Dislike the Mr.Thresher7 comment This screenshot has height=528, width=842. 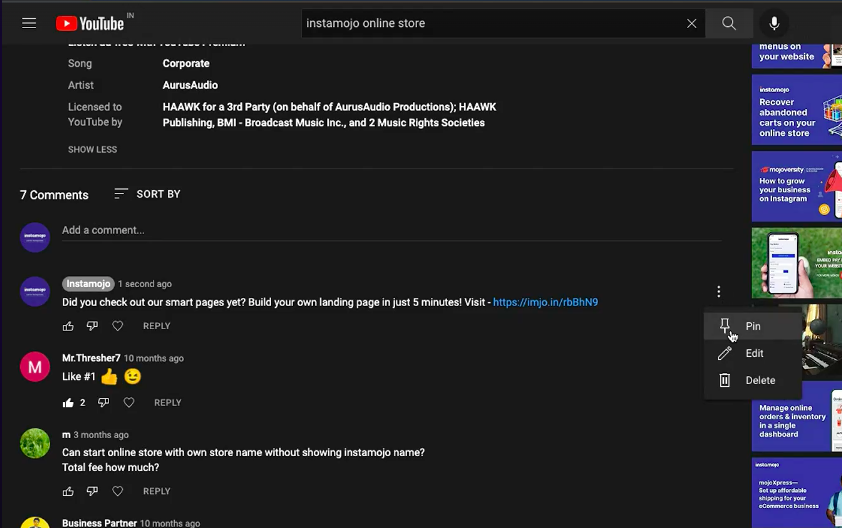click(103, 403)
